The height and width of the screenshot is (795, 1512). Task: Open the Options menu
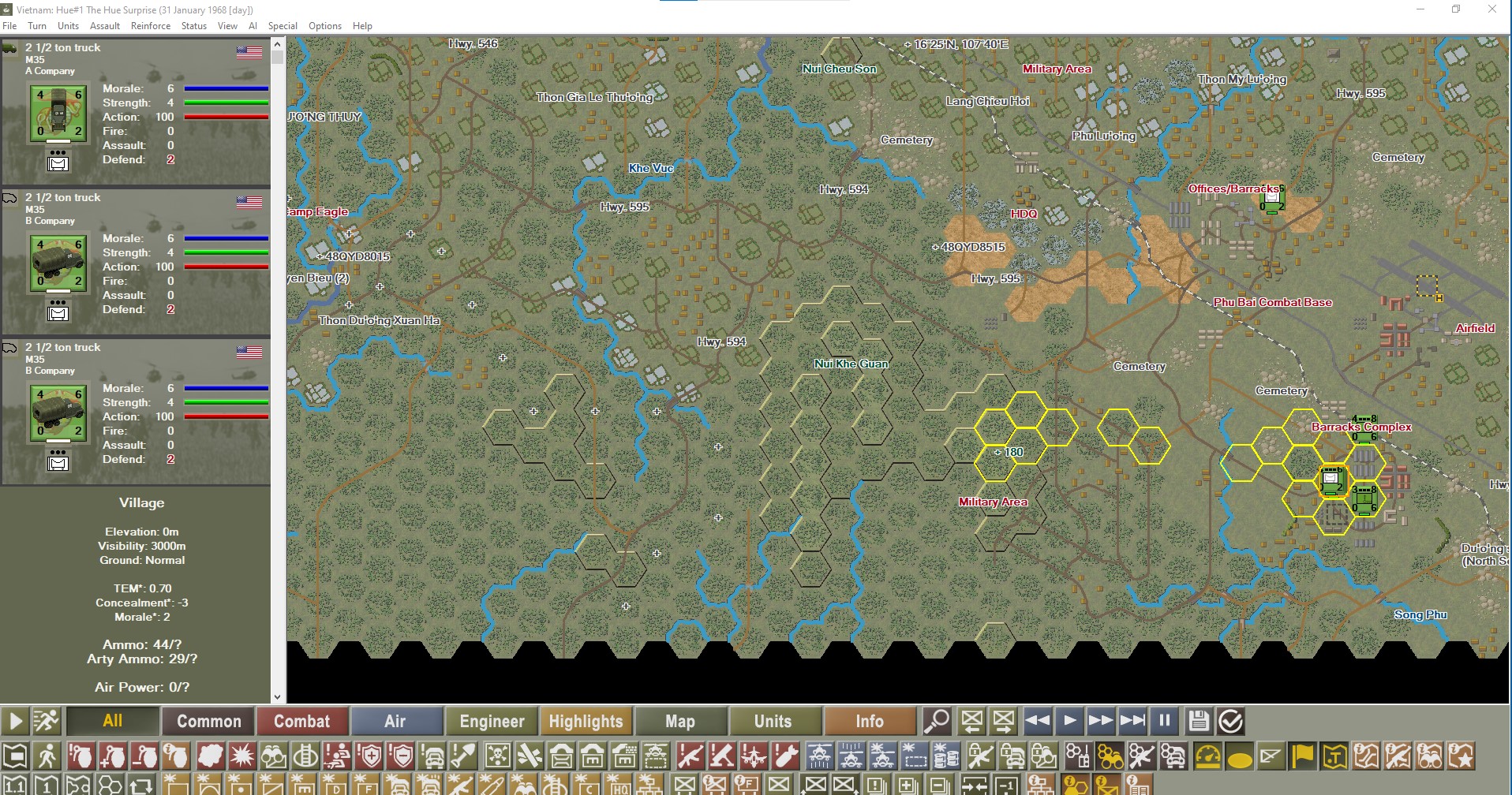pyautogui.click(x=325, y=26)
